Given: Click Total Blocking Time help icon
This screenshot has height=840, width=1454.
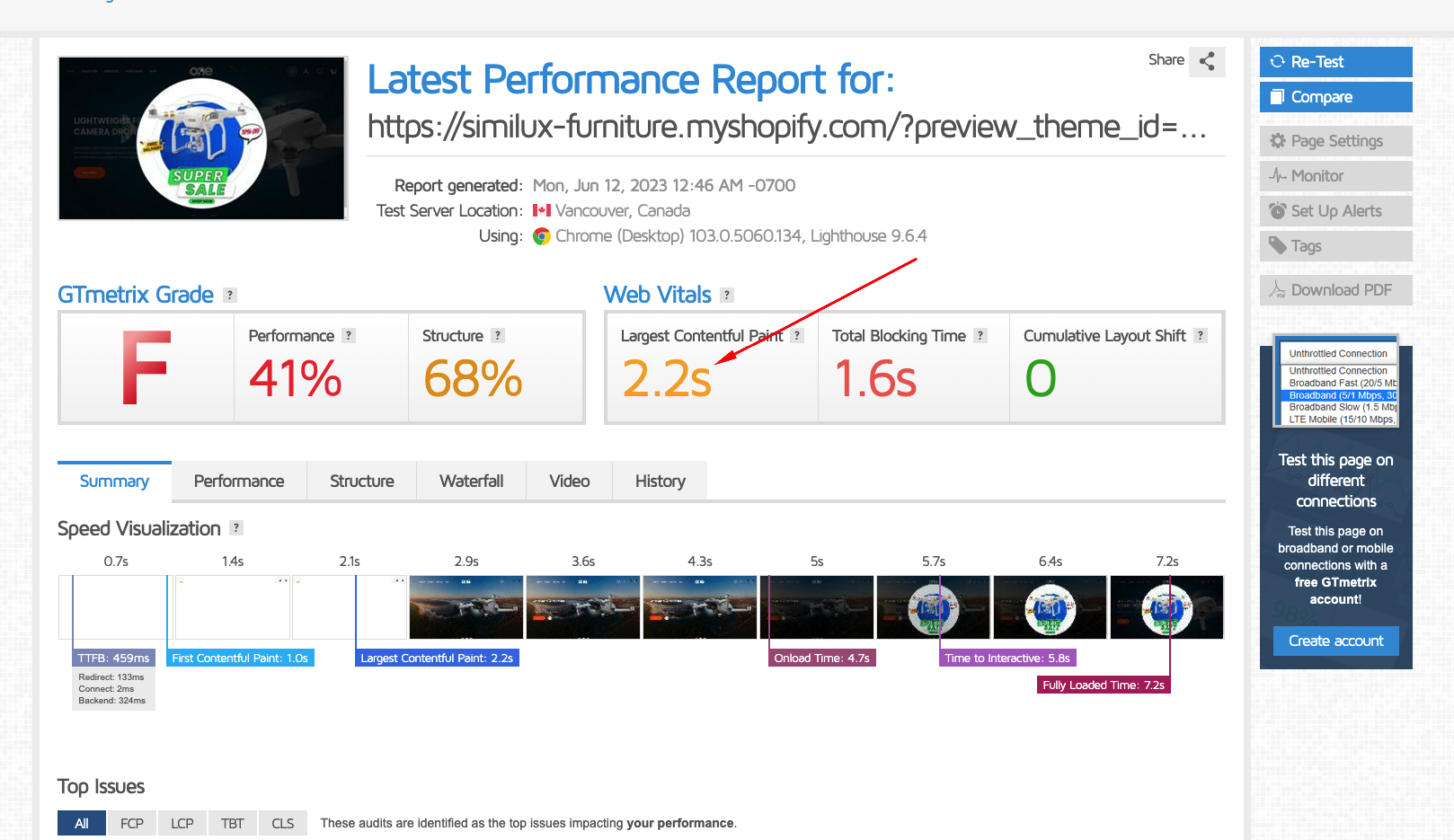Looking at the screenshot, I should click(980, 335).
